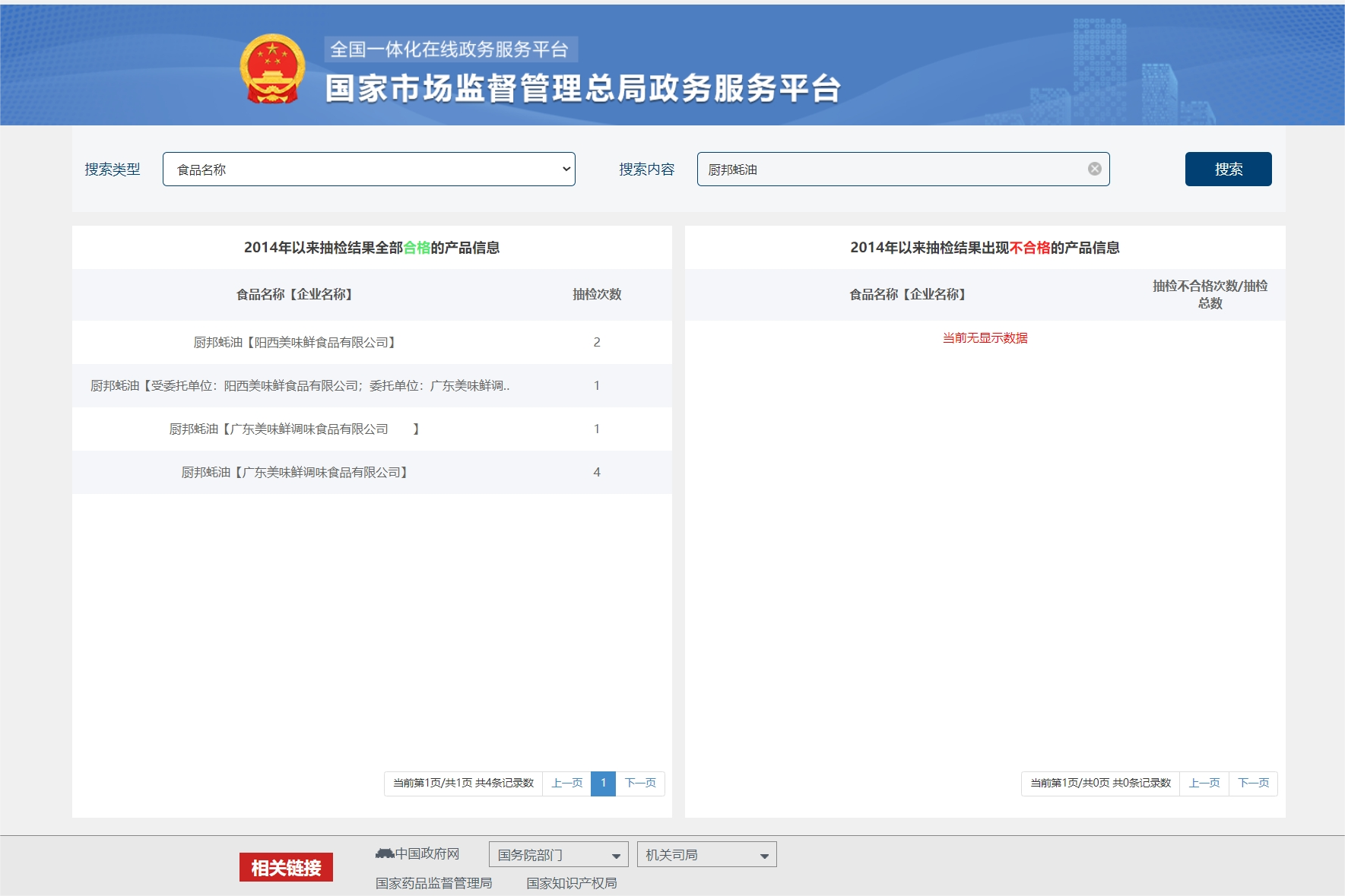
Task: Switch to the 合格产品信息 panel header
Action: pyautogui.click(x=372, y=246)
